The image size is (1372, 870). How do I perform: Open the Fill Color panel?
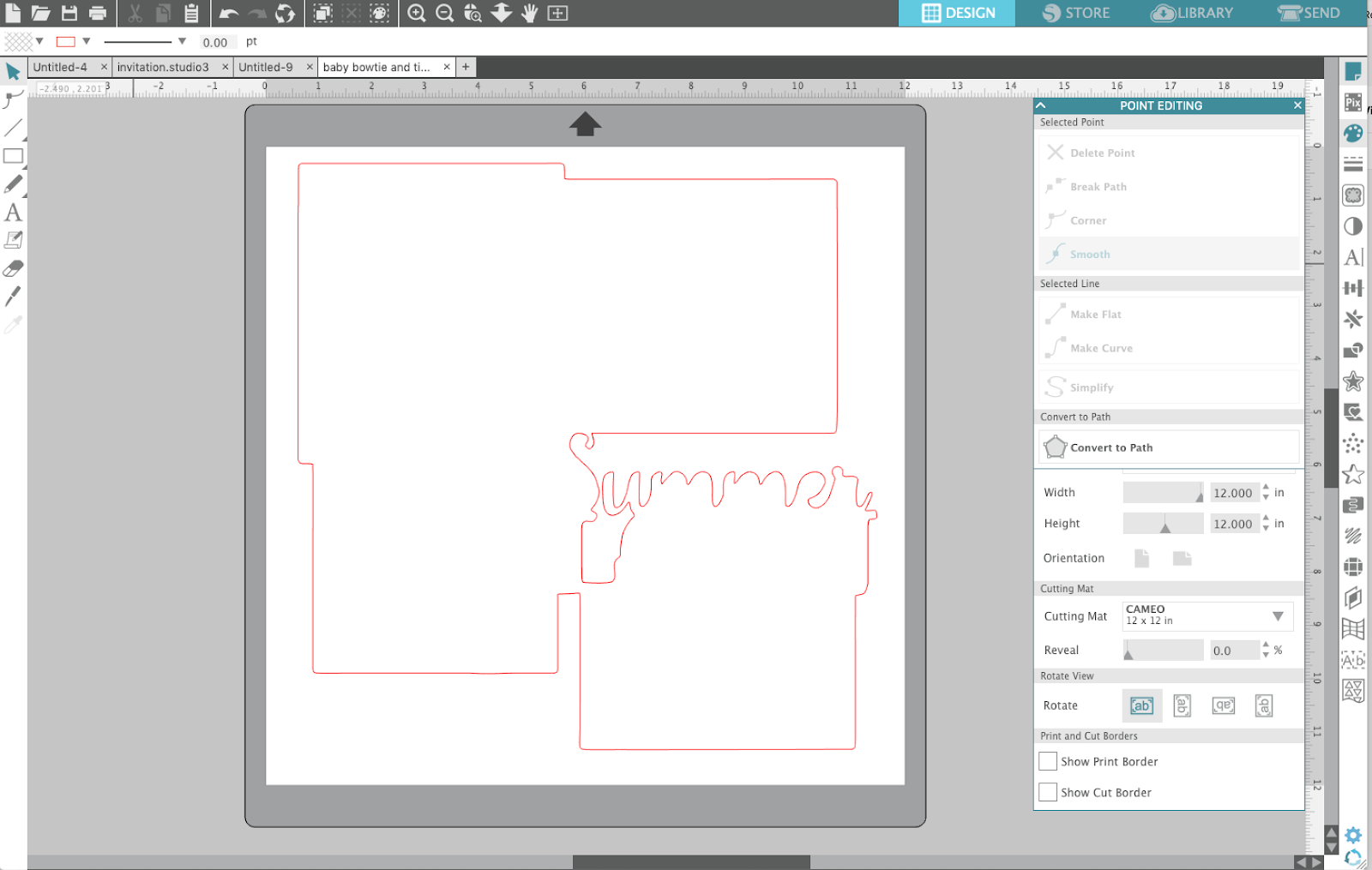tap(1353, 133)
